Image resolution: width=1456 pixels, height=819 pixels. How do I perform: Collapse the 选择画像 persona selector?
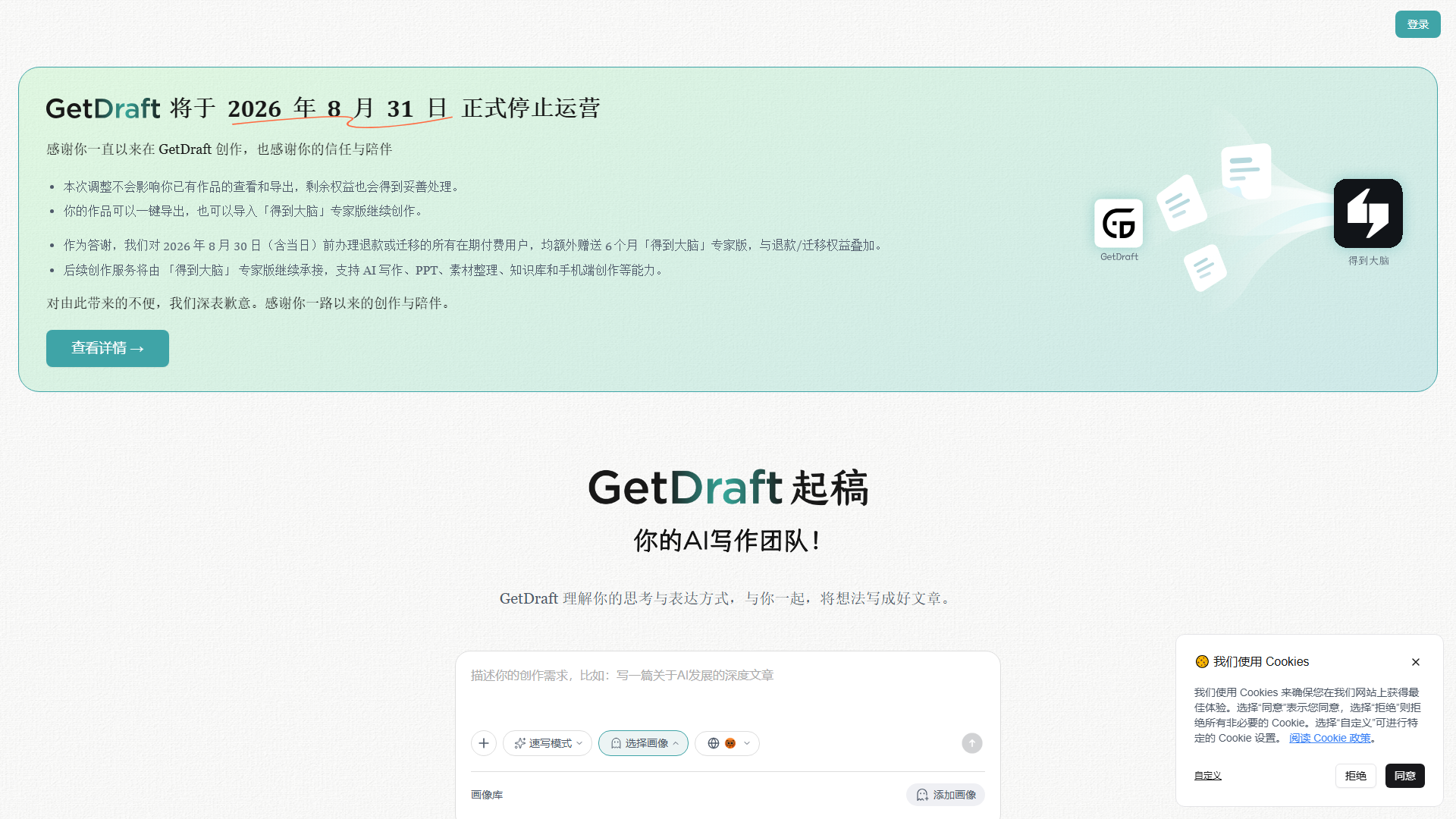(x=643, y=743)
